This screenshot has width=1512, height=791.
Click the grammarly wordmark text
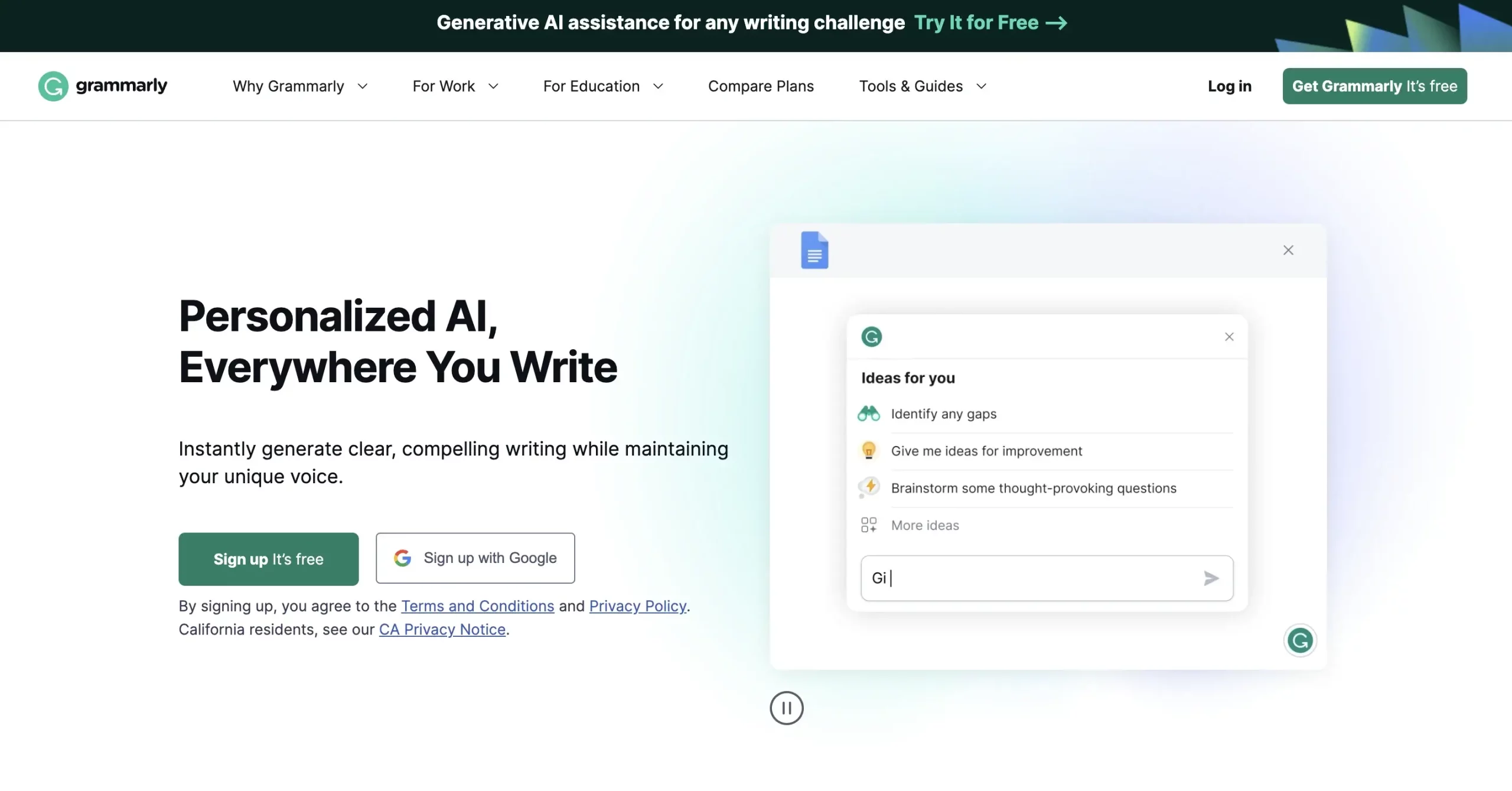[x=121, y=86]
